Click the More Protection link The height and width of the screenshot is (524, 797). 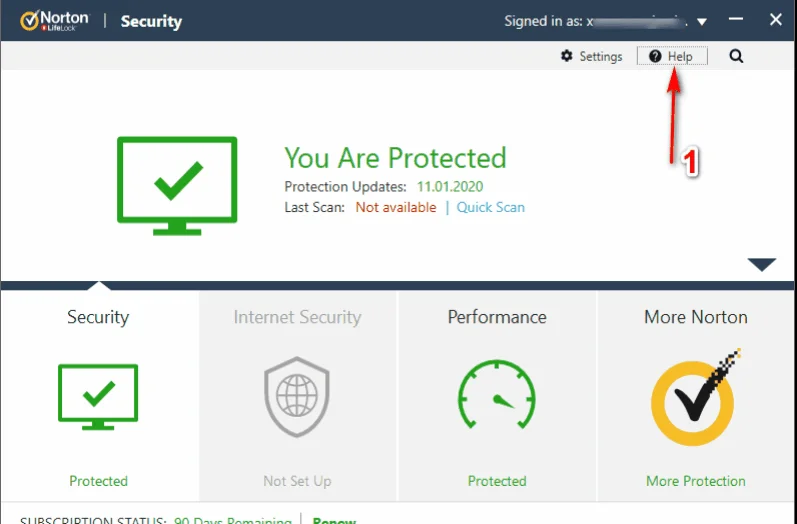click(696, 481)
